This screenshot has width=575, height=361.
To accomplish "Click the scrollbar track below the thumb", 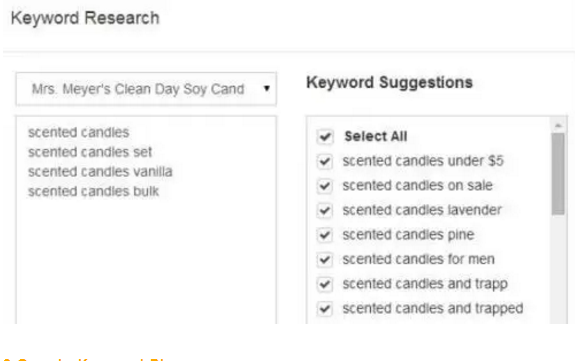I will [x=558, y=270].
